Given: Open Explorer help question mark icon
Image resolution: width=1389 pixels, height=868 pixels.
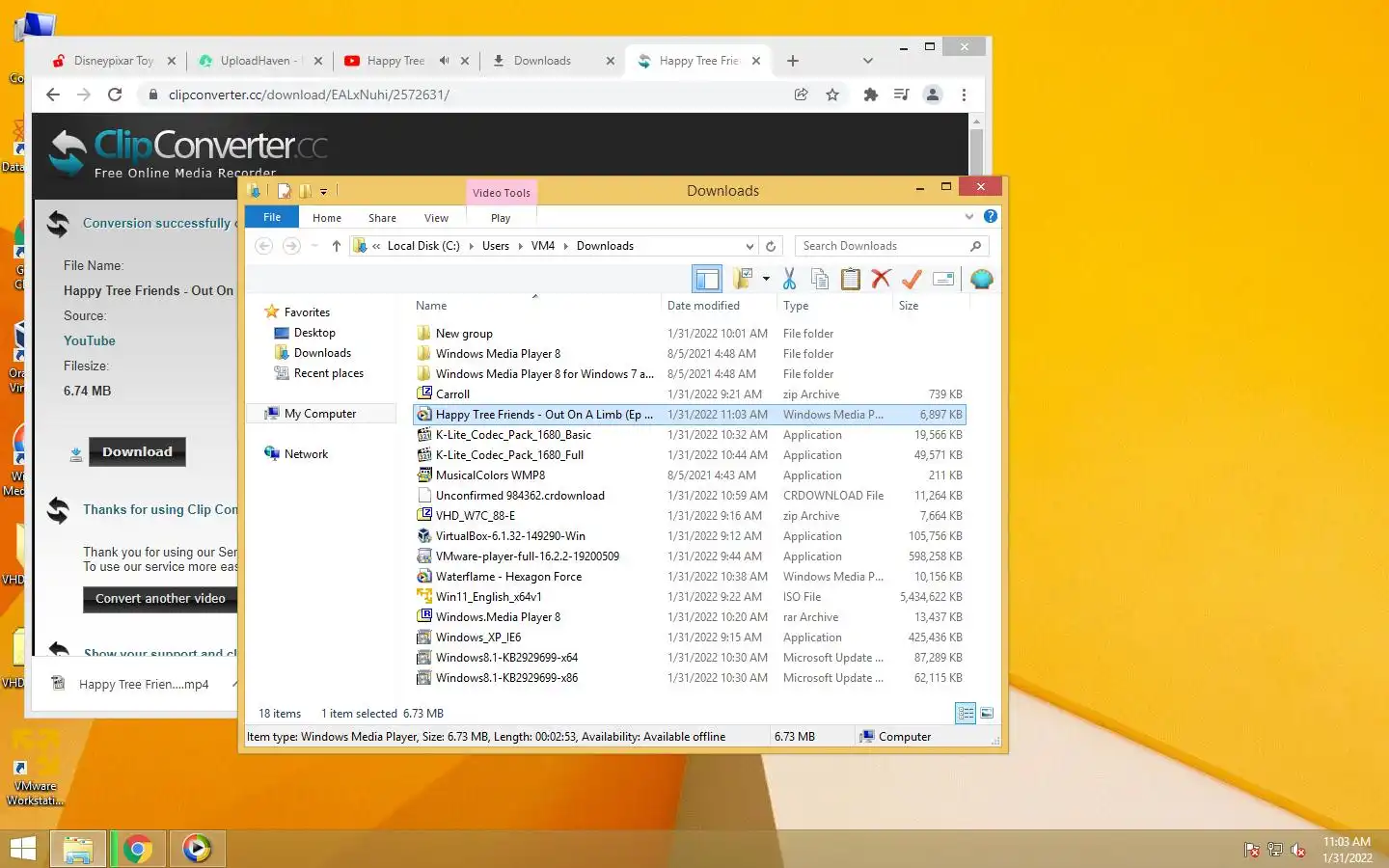Looking at the screenshot, I should [990, 216].
